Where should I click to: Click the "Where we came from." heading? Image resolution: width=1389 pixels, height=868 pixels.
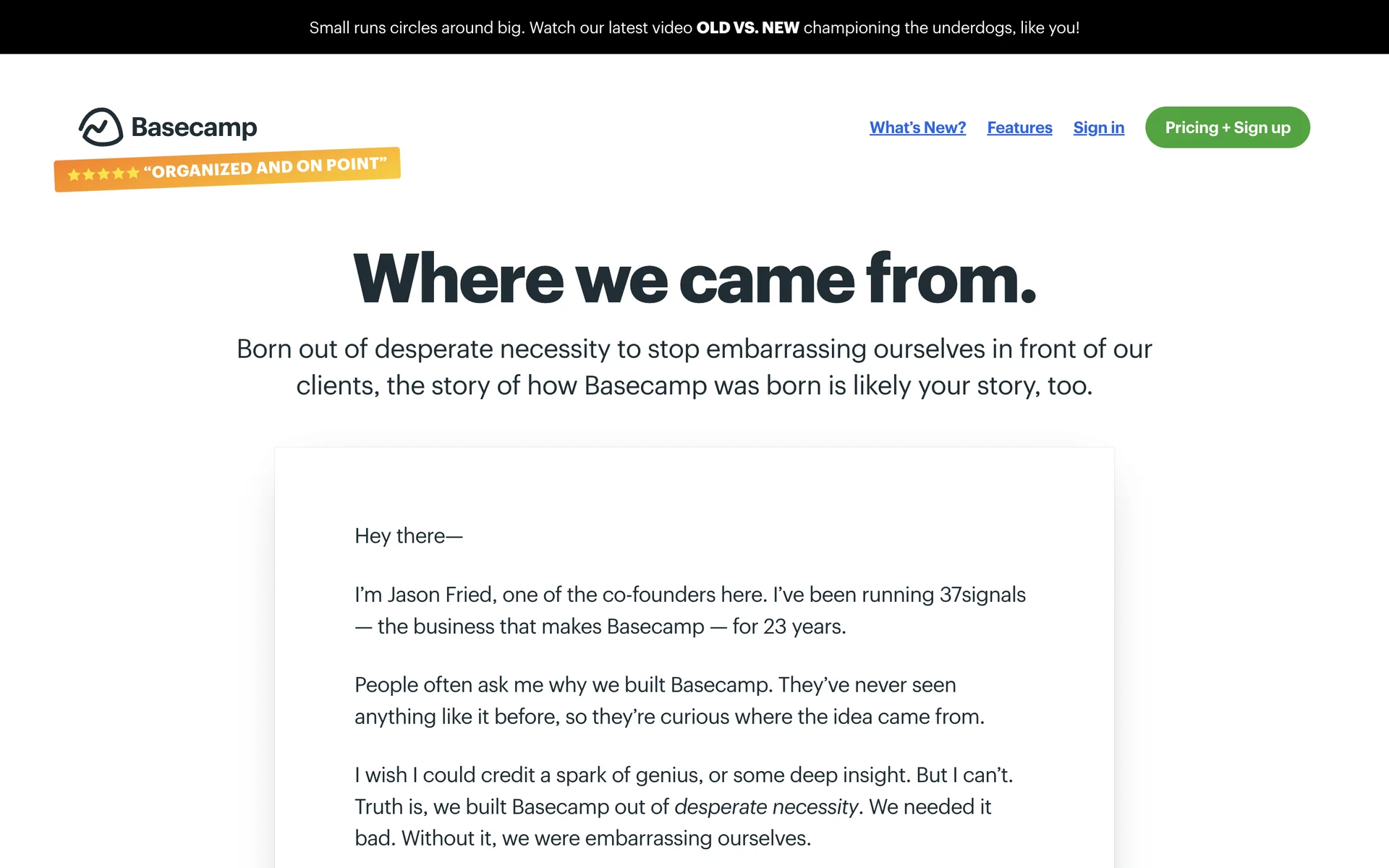click(x=694, y=279)
